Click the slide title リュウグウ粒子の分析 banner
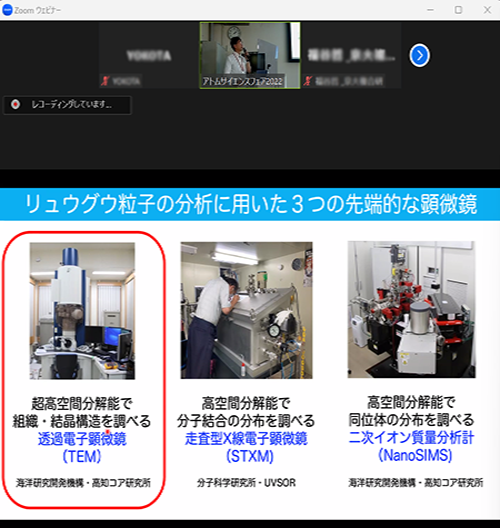The image size is (500, 528). click(x=250, y=204)
